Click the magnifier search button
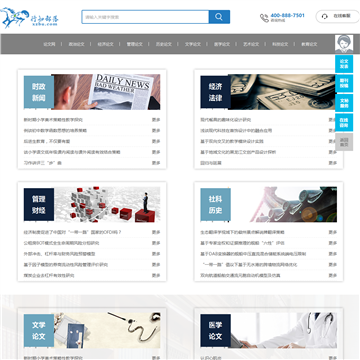Viewport: 360px width, 360px height. pos(219,17)
